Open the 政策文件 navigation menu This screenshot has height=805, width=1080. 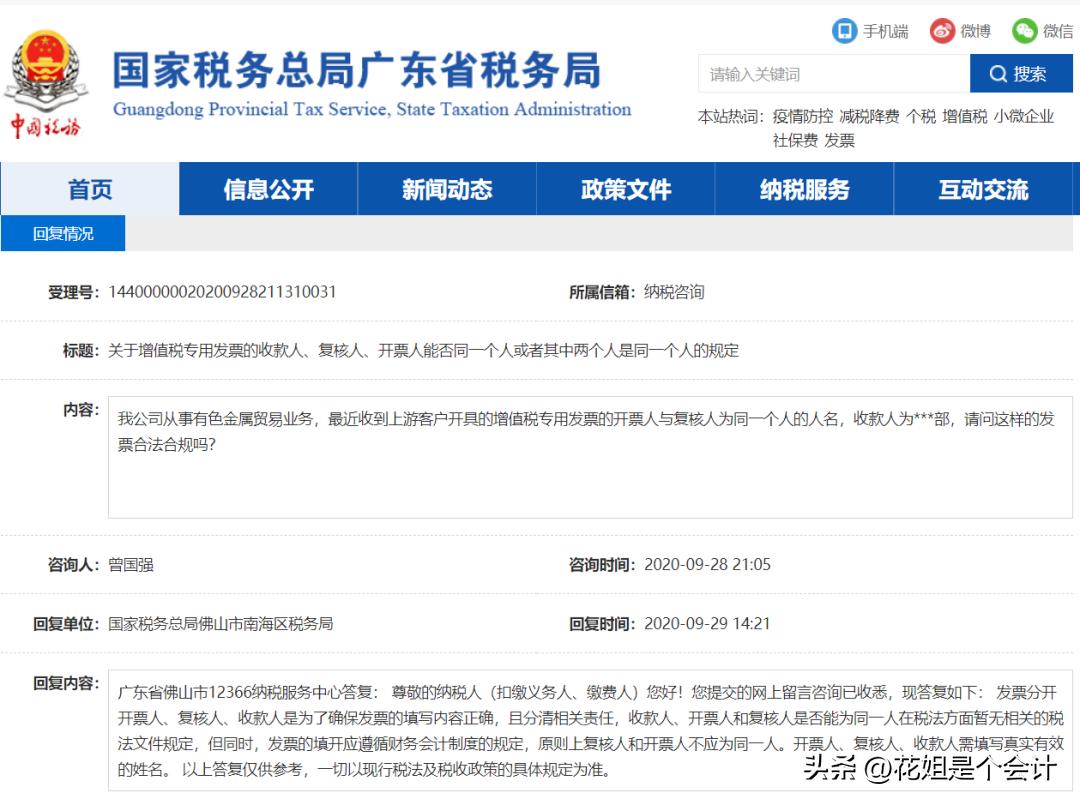(625, 189)
